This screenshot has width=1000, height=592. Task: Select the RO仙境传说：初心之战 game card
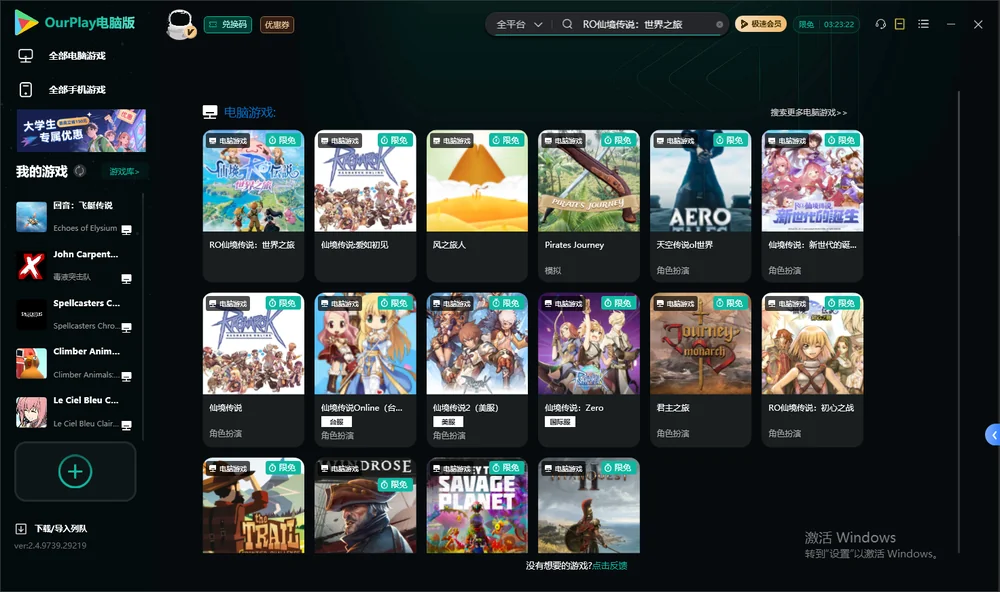[x=812, y=369]
